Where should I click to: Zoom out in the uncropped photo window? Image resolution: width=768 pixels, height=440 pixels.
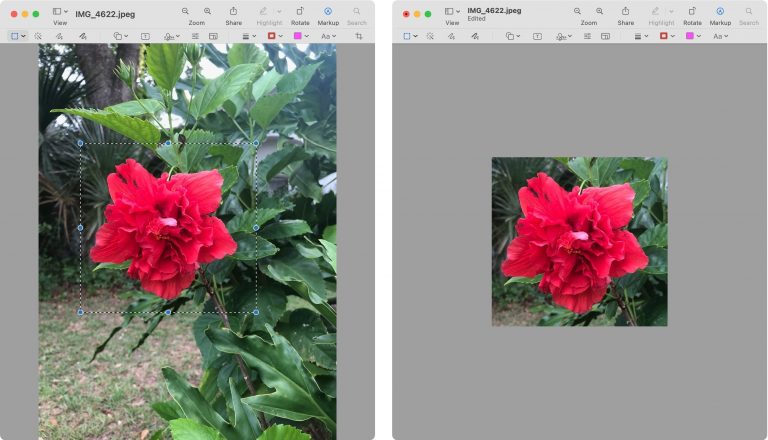pos(185,11)
